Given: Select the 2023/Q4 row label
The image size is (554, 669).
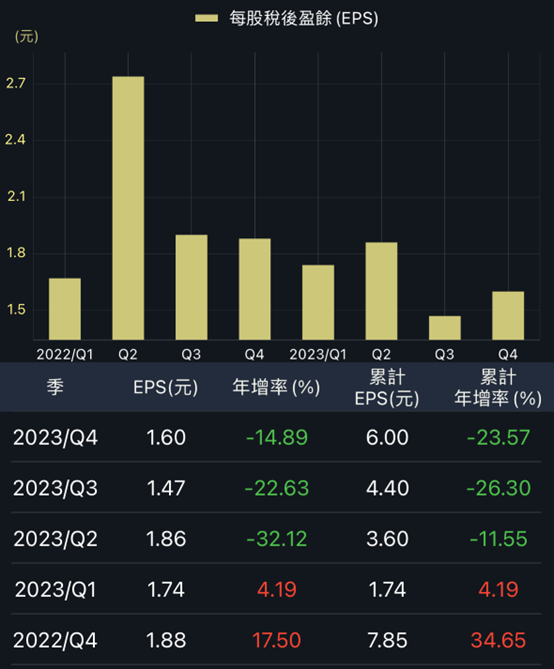Looking at the screenshot, I should [55, 437].
